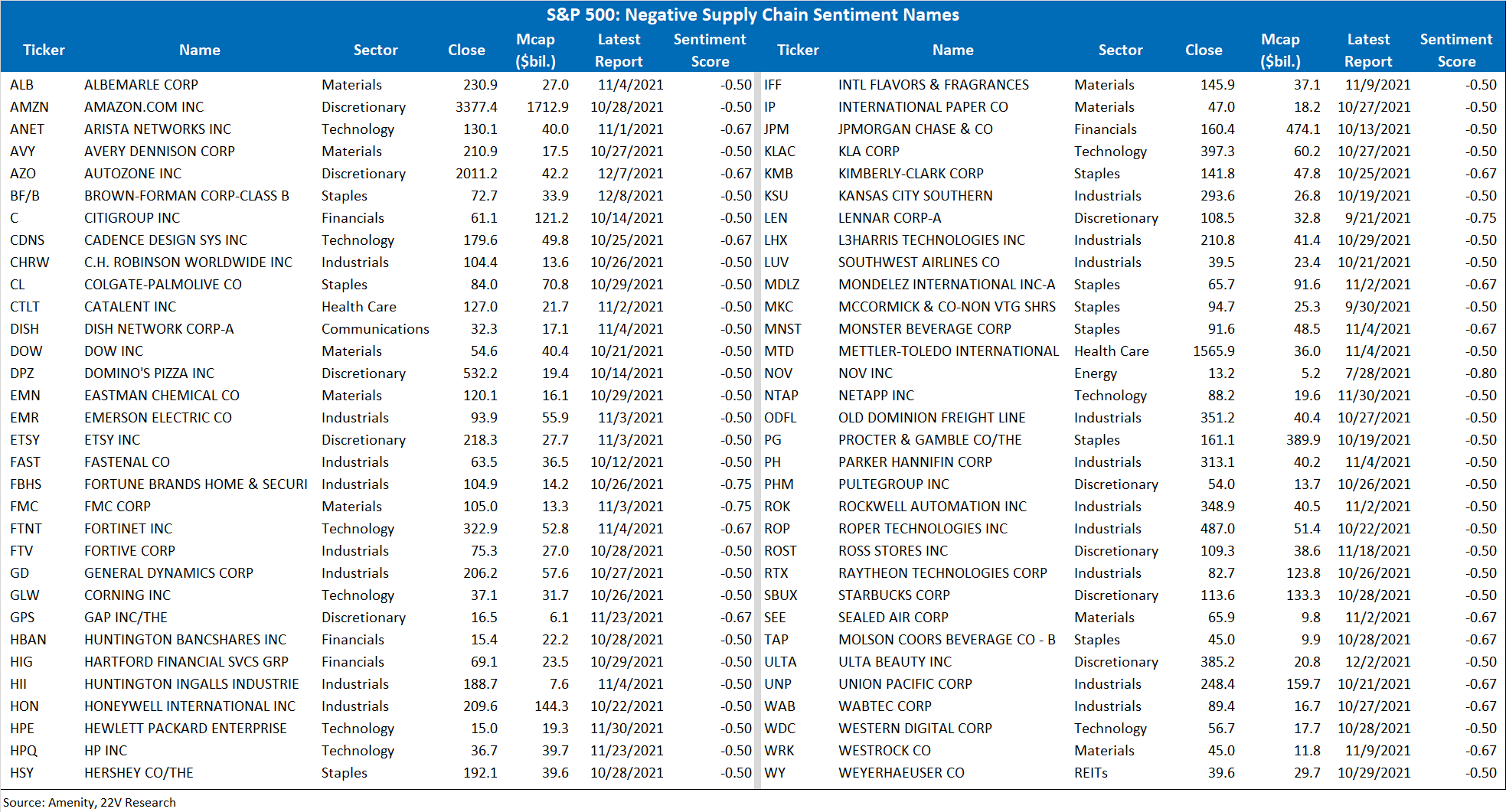Select HARTFORD FINANCIAL SVCS GRP cell
The height and width of the screenshot is (812, 1506).
coord(186,662)
